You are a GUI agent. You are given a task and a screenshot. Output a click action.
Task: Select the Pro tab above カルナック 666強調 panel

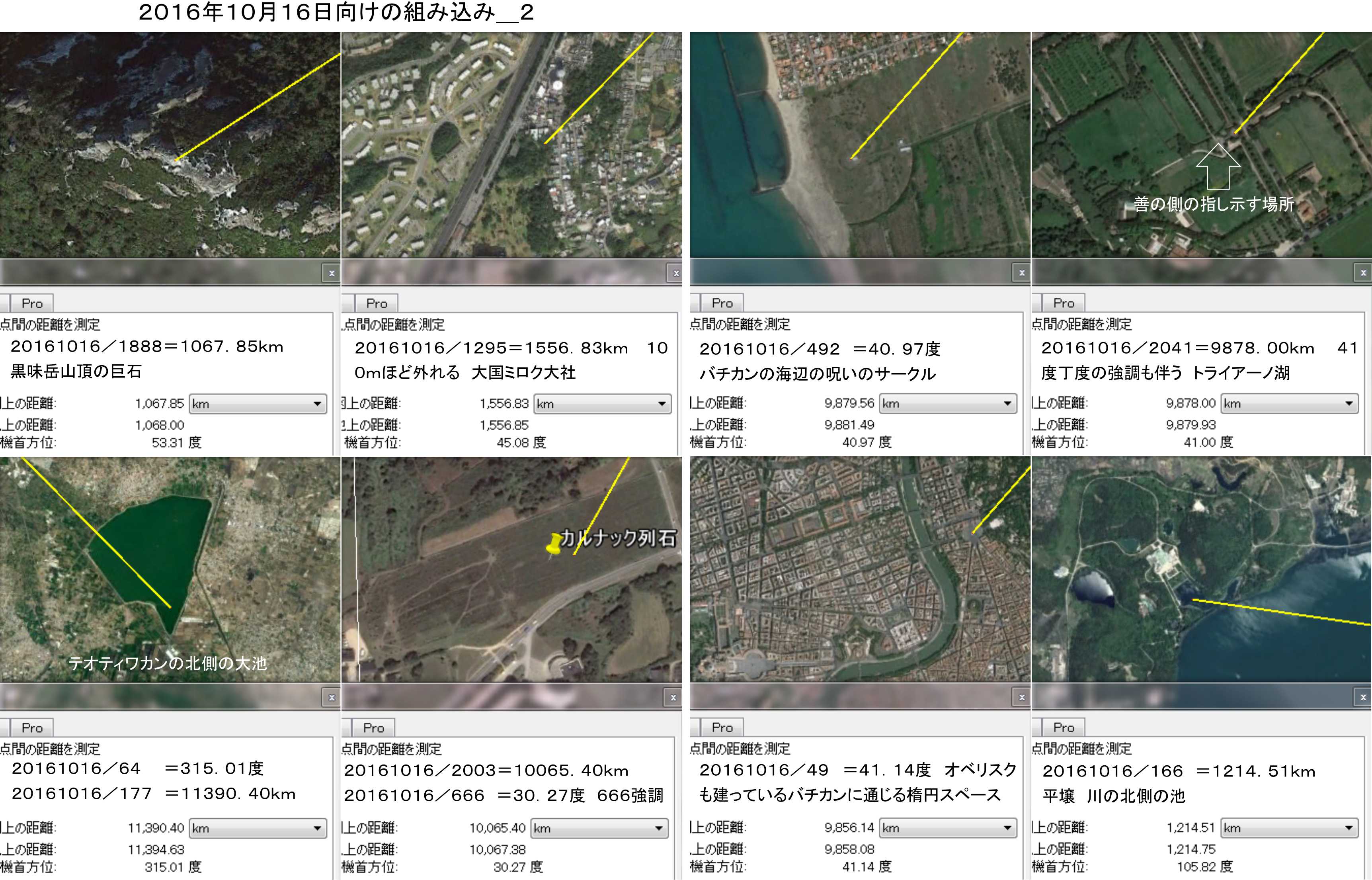(x=374, y=728)
